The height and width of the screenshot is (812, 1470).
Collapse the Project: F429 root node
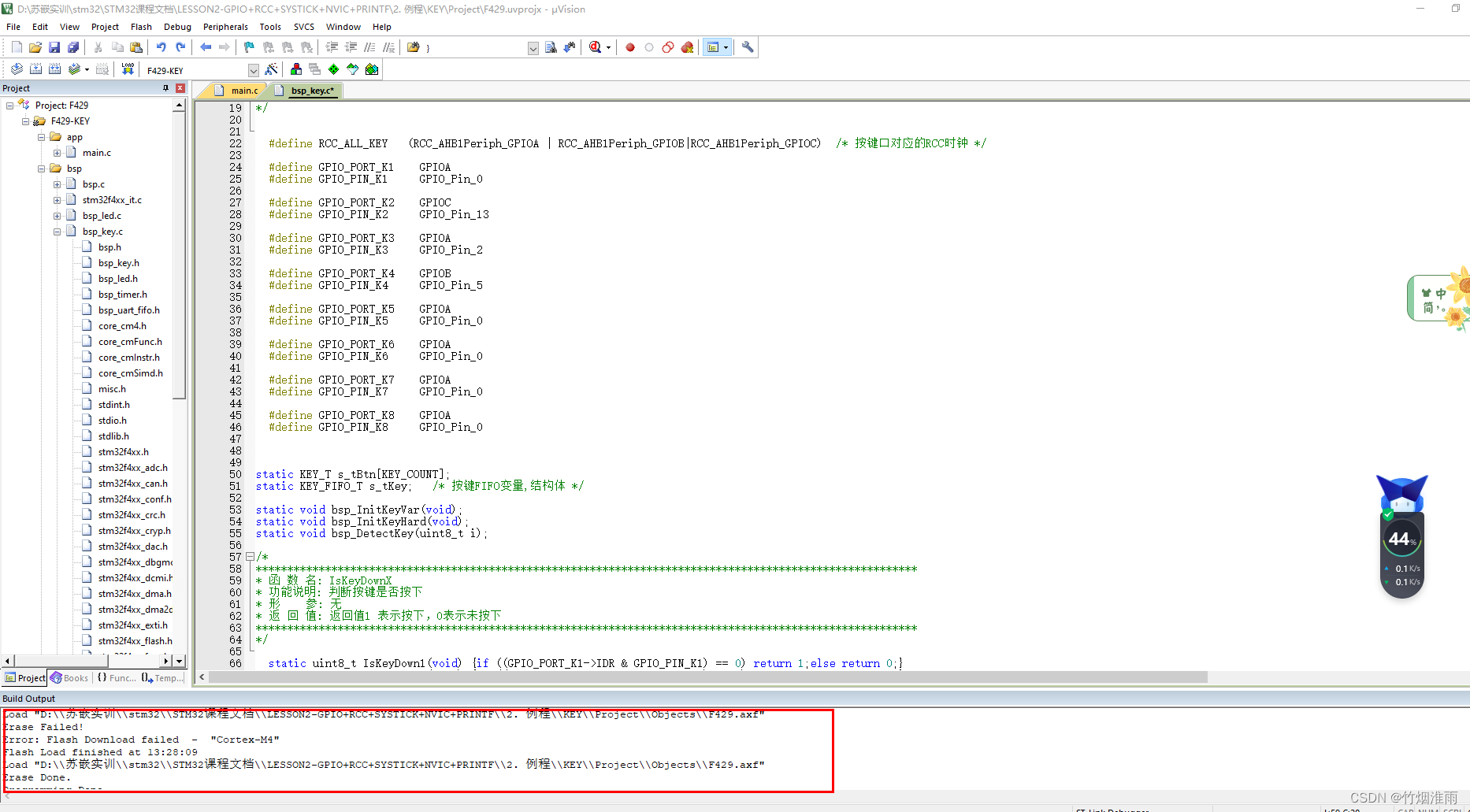pyautogui.click(x=9, y=106)
